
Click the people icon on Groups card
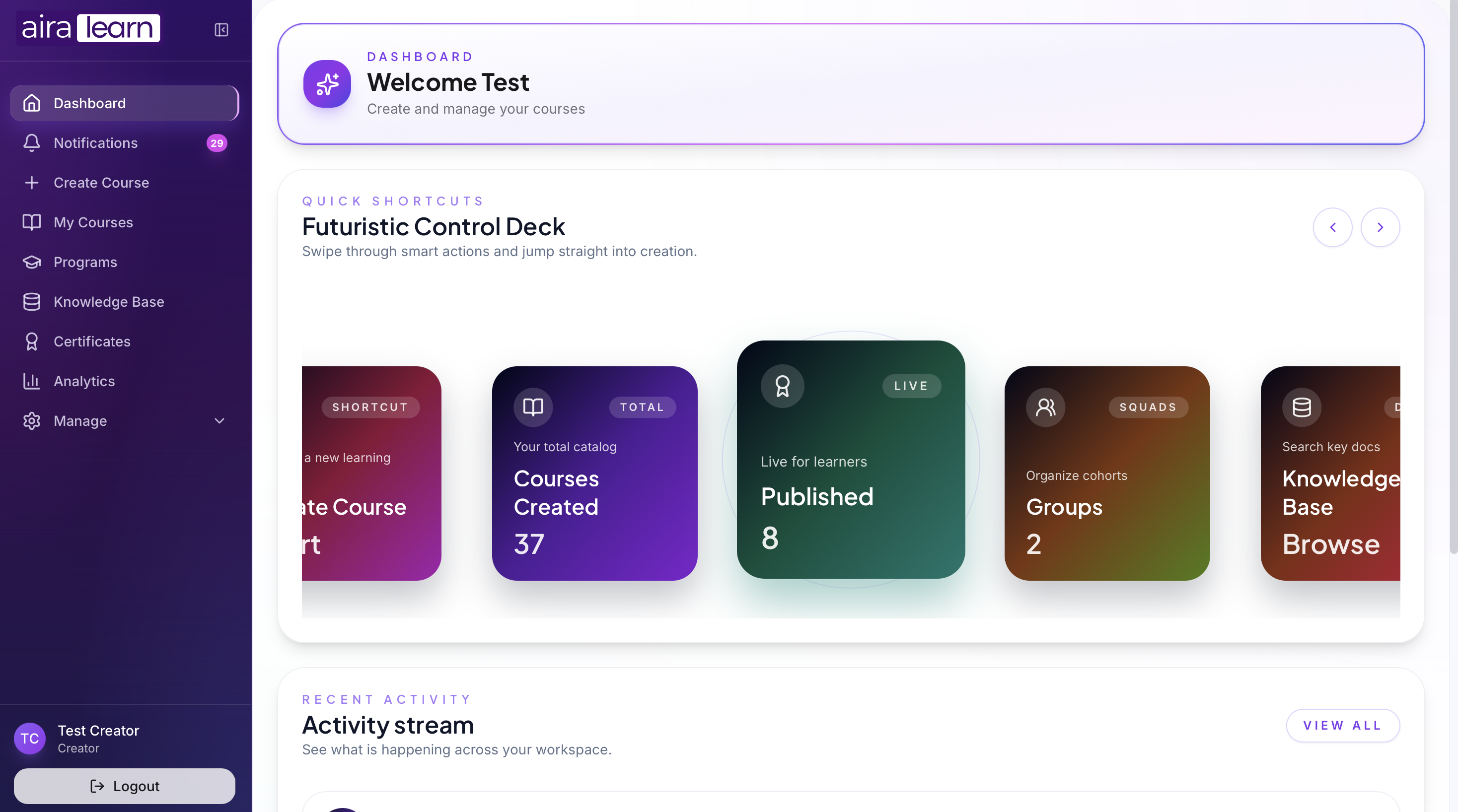[1045, 407]
